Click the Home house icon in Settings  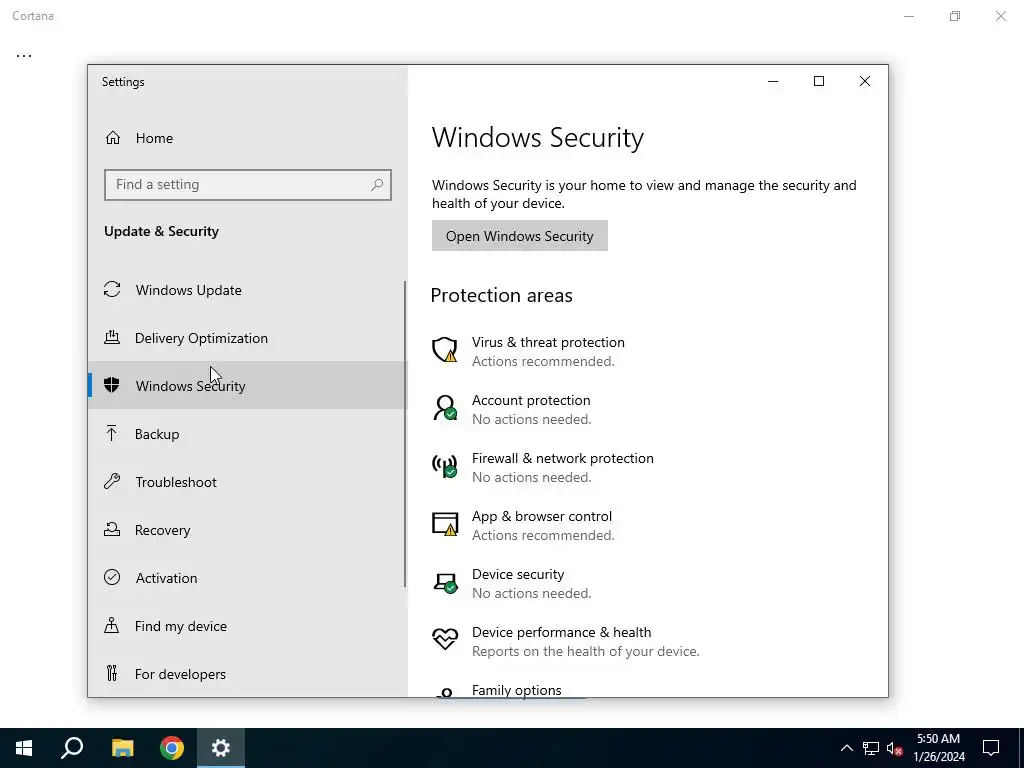coord(112,138)
